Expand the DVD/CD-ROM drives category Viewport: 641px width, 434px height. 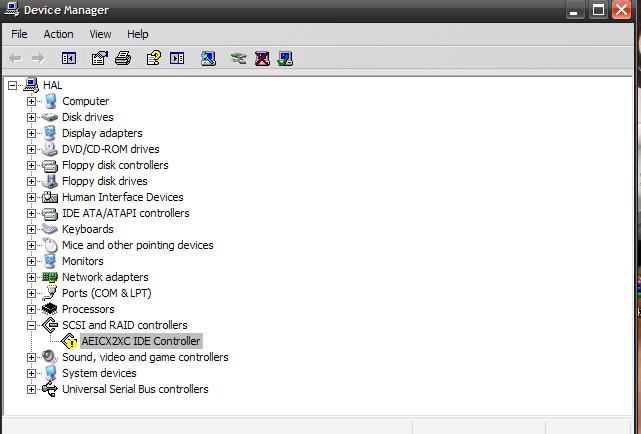31,149
